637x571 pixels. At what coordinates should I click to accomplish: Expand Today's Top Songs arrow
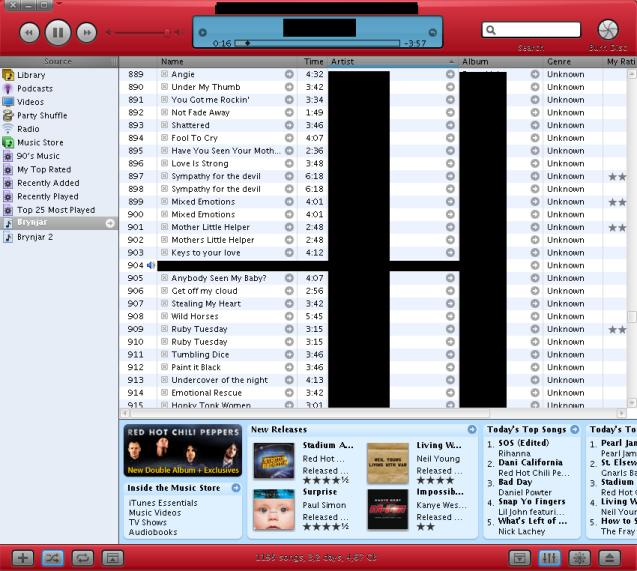574,429
